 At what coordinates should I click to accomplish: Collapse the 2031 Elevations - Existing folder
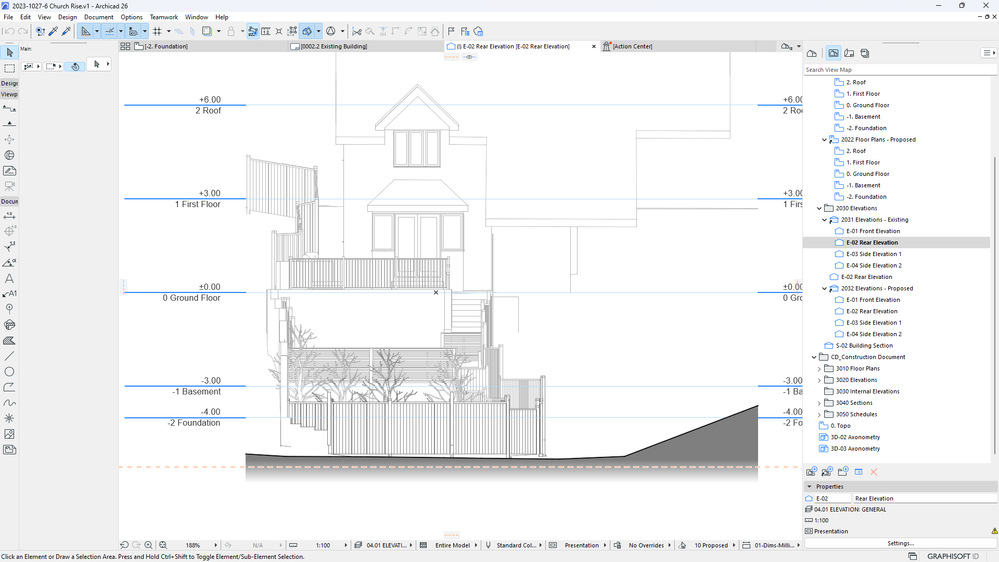[825, 220]
